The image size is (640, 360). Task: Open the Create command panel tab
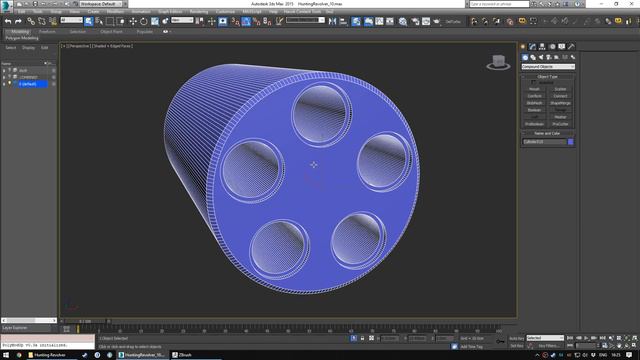pos(523,47)
